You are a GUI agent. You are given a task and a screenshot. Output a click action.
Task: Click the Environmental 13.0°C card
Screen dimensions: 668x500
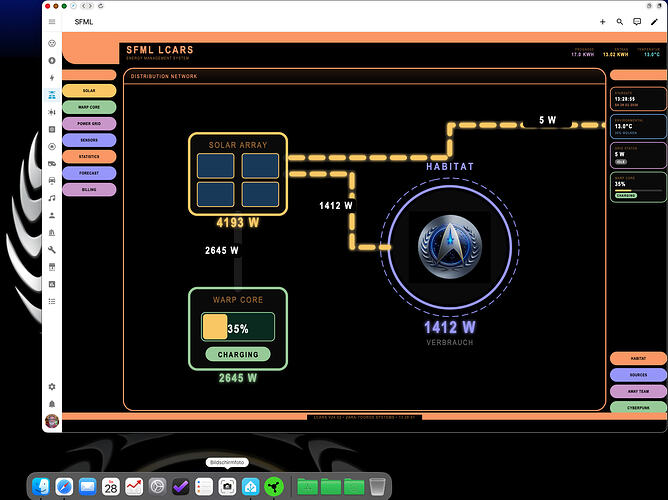point(638,126)
